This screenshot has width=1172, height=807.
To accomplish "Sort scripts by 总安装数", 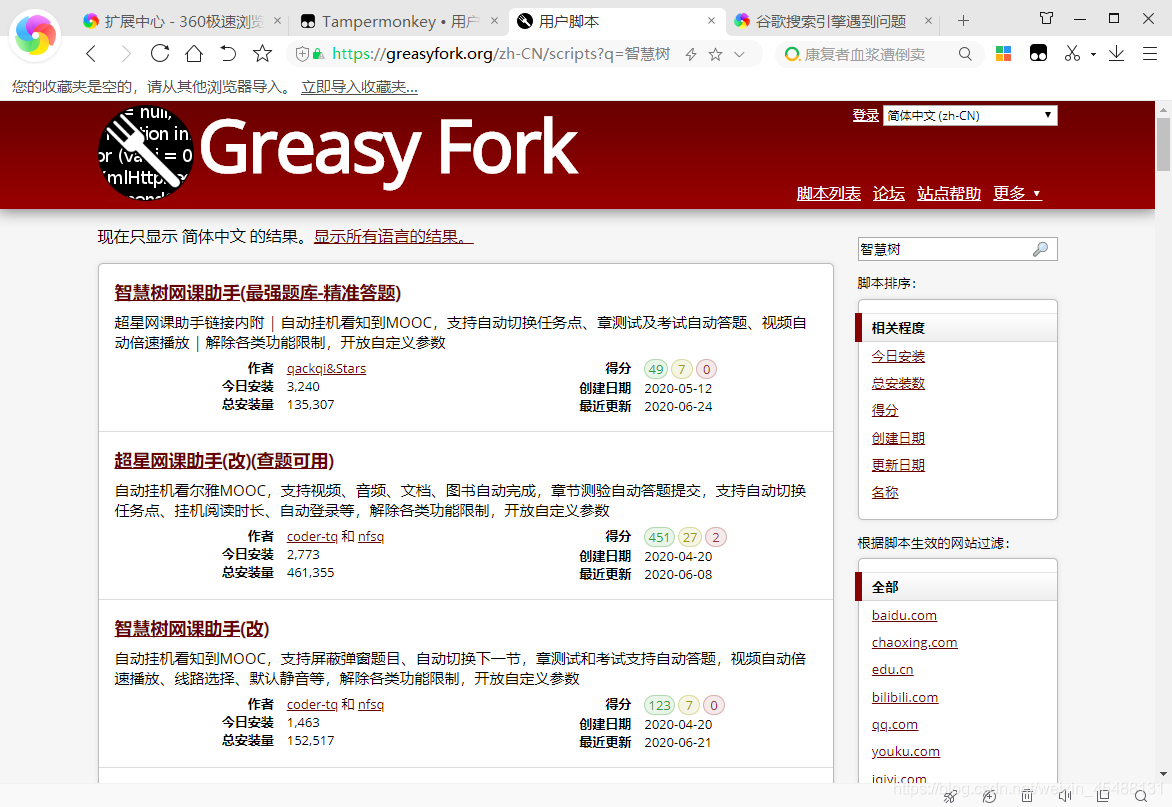I will point(898,383).
